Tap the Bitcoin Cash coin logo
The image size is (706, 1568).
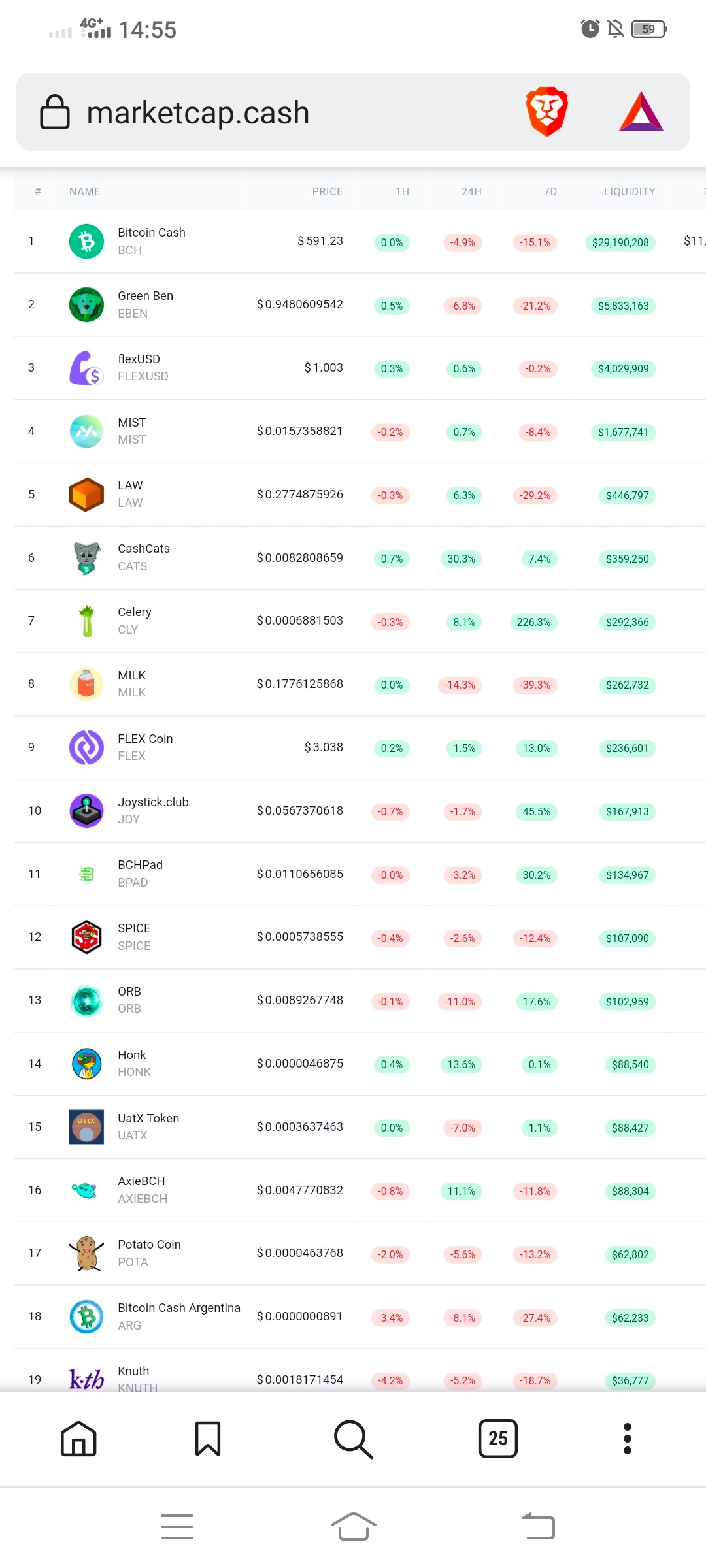coord(86,241)
